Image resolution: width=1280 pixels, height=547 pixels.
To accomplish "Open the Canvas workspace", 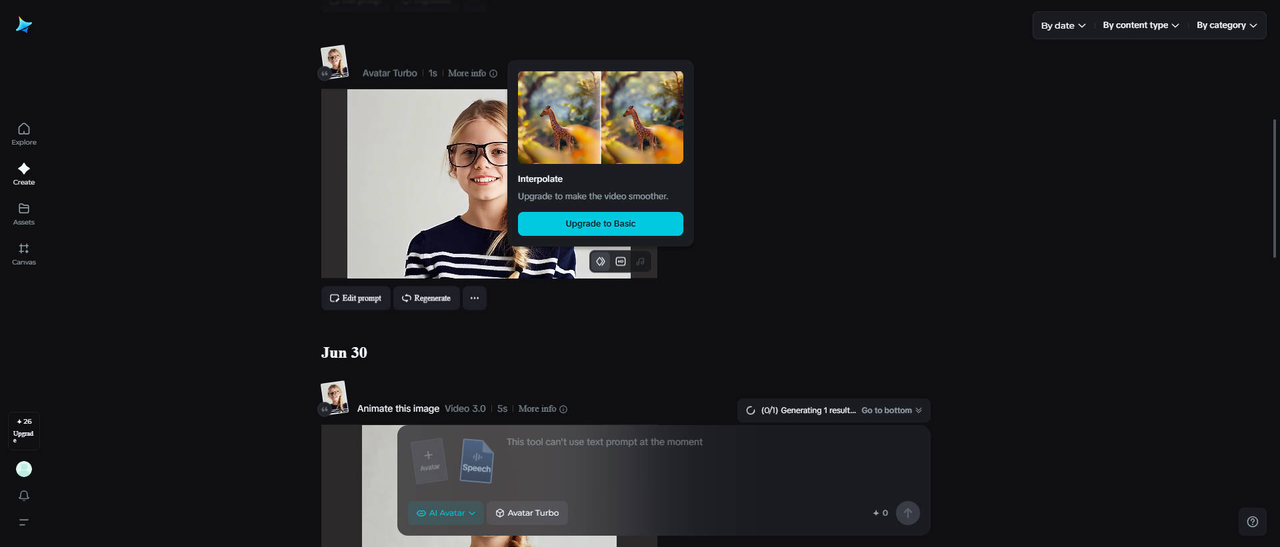I will 24,254.
